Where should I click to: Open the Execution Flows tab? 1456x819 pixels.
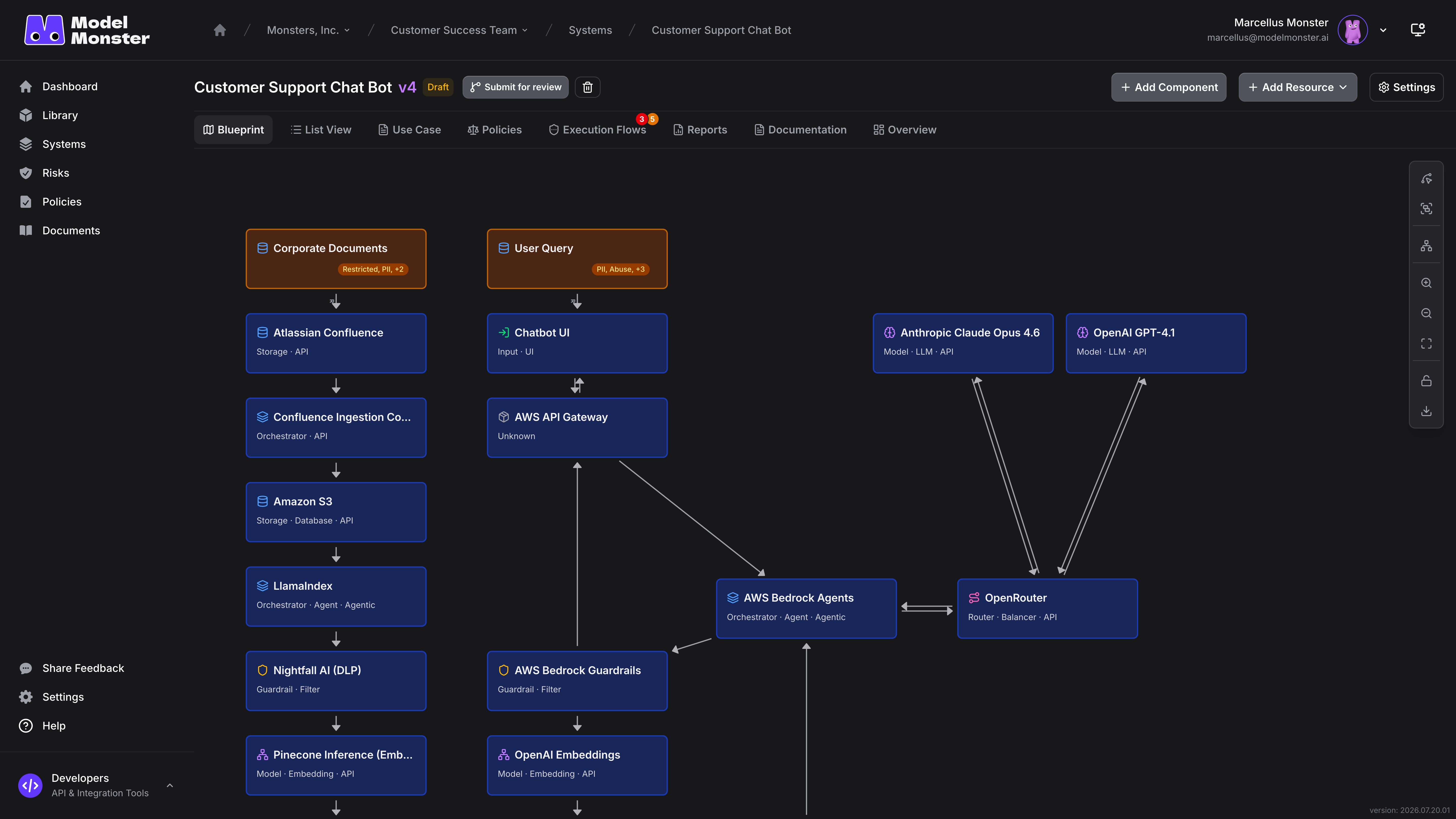coord(597,129)
